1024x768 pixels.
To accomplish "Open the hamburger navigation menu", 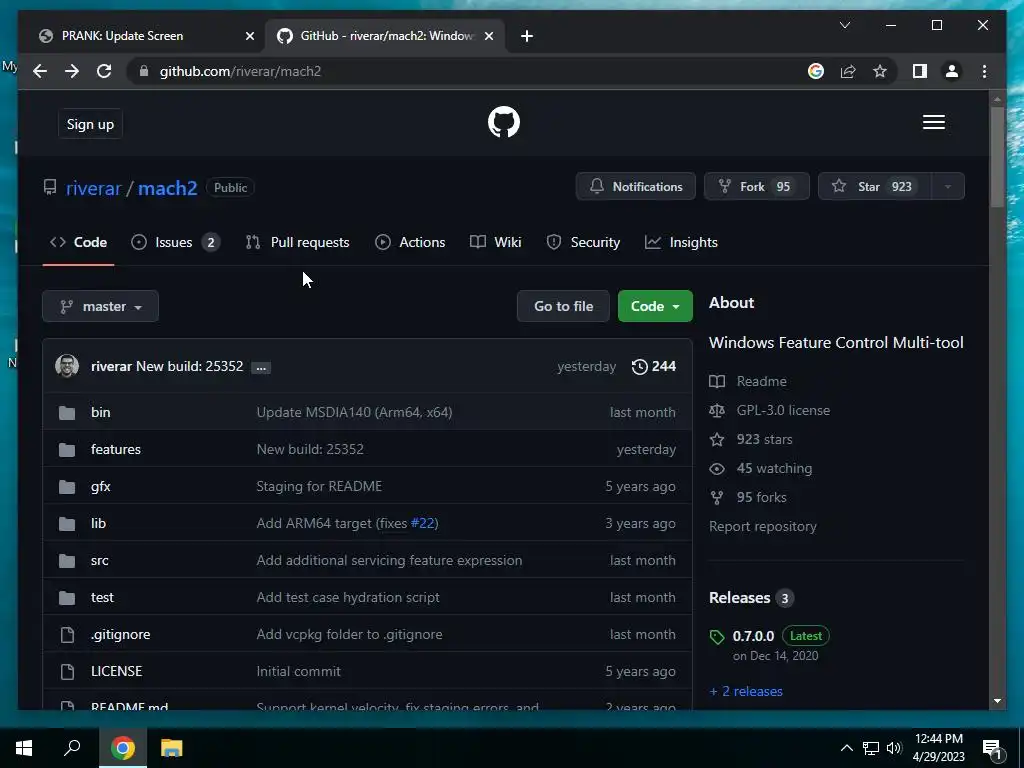I will pos(933,122).
